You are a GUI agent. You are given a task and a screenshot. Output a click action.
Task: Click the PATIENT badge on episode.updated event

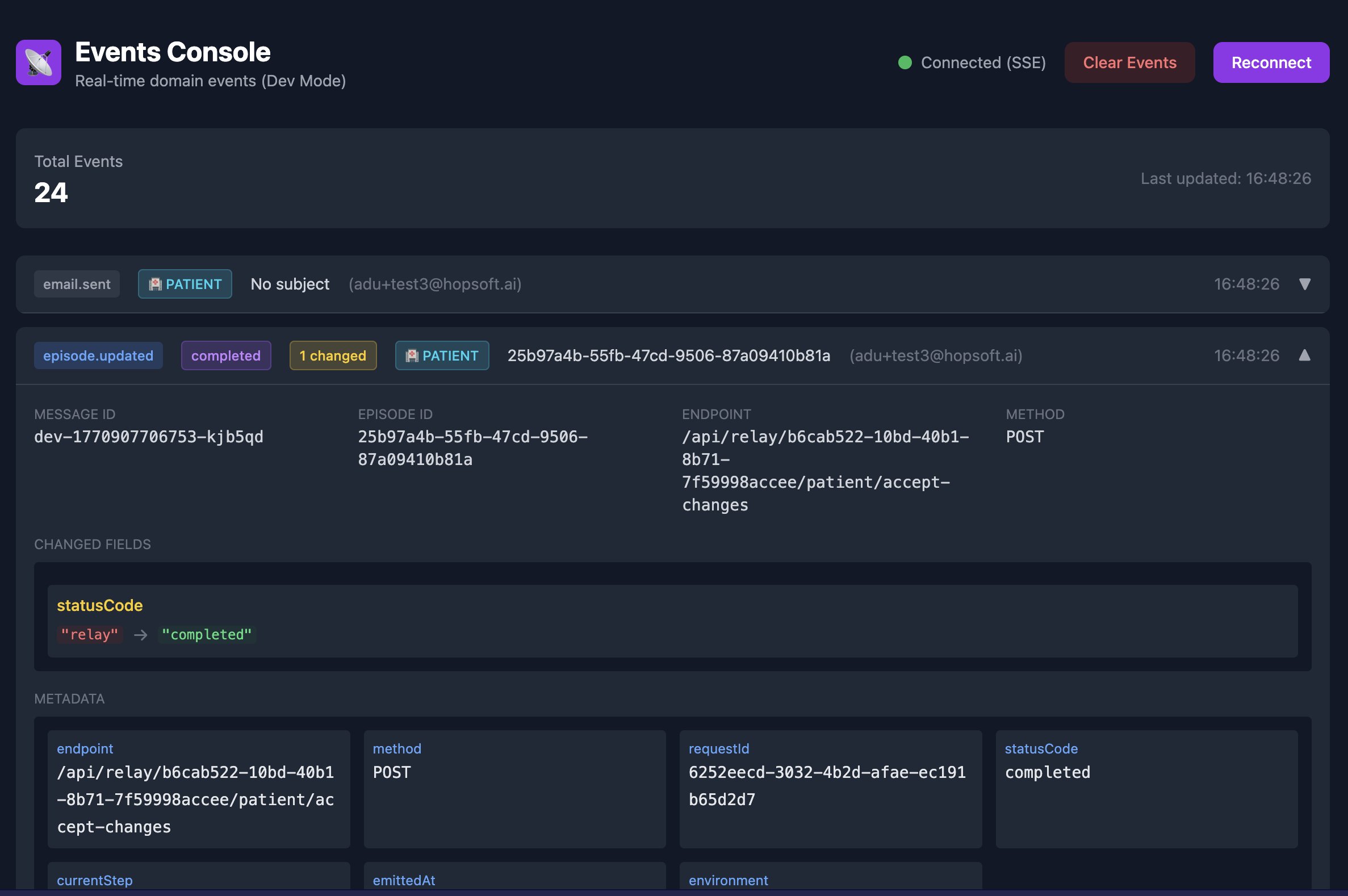pos(441,355)
